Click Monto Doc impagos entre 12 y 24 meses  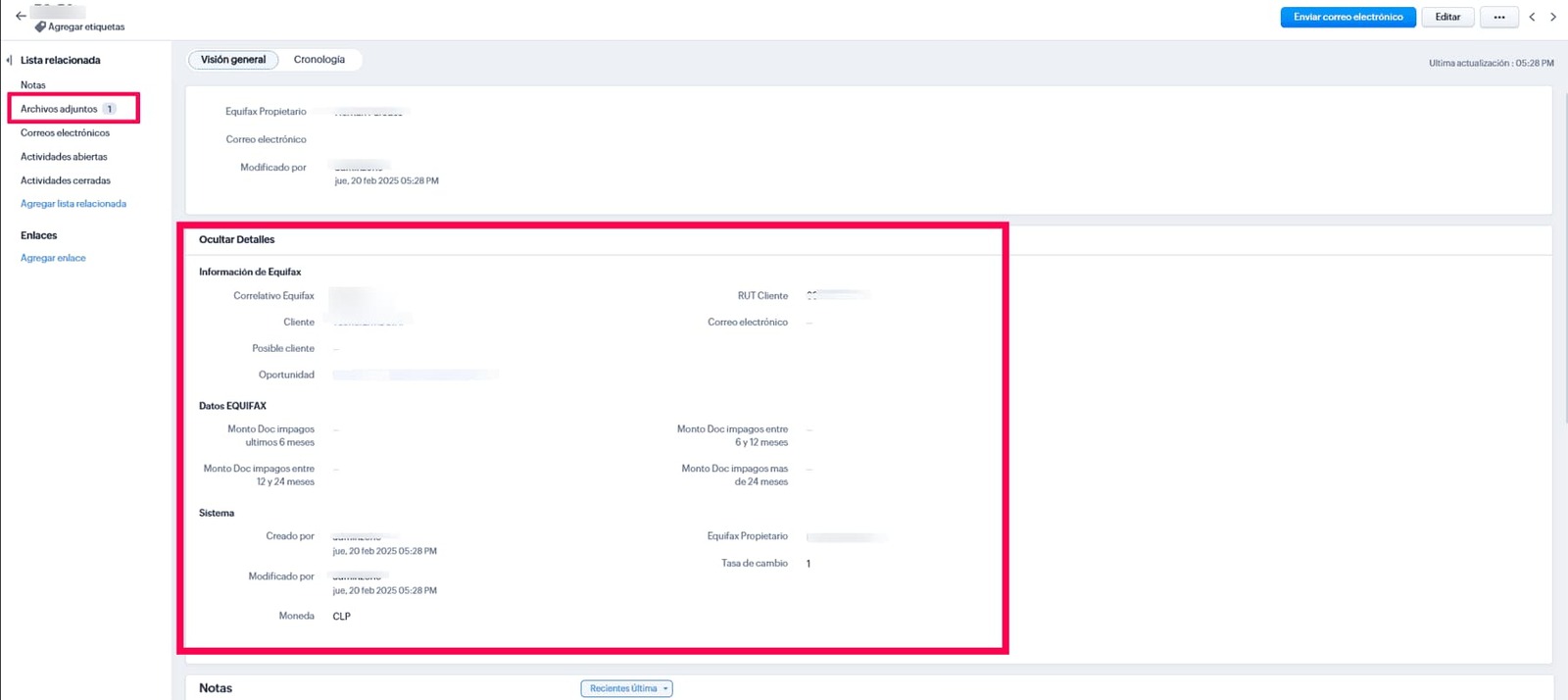click(x=259, y=475)
